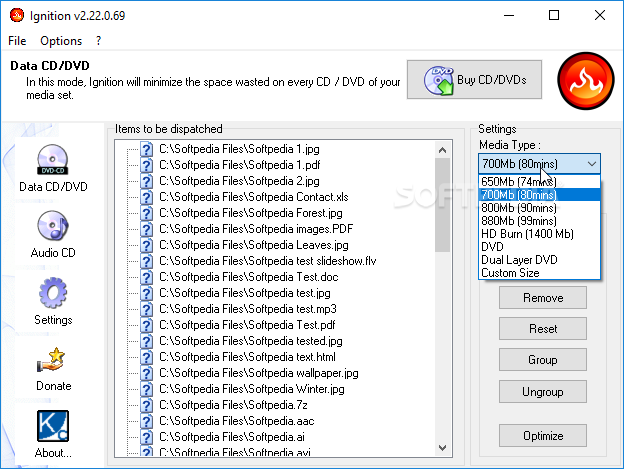Select the Softpedia Test.doc path text
624x469 pixels.
point(249,277)
